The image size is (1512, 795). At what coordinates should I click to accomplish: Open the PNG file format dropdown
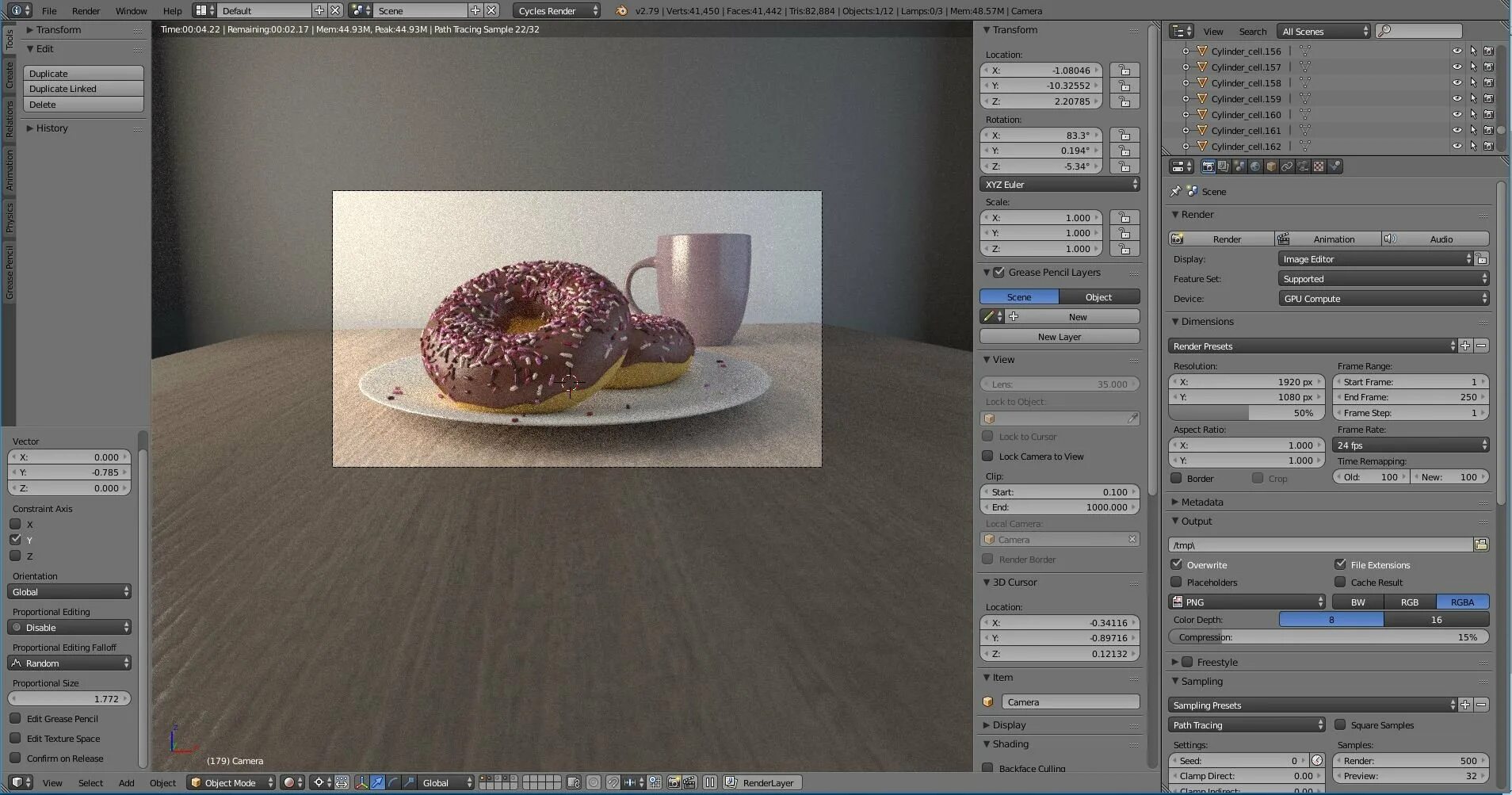(1247, 602)
